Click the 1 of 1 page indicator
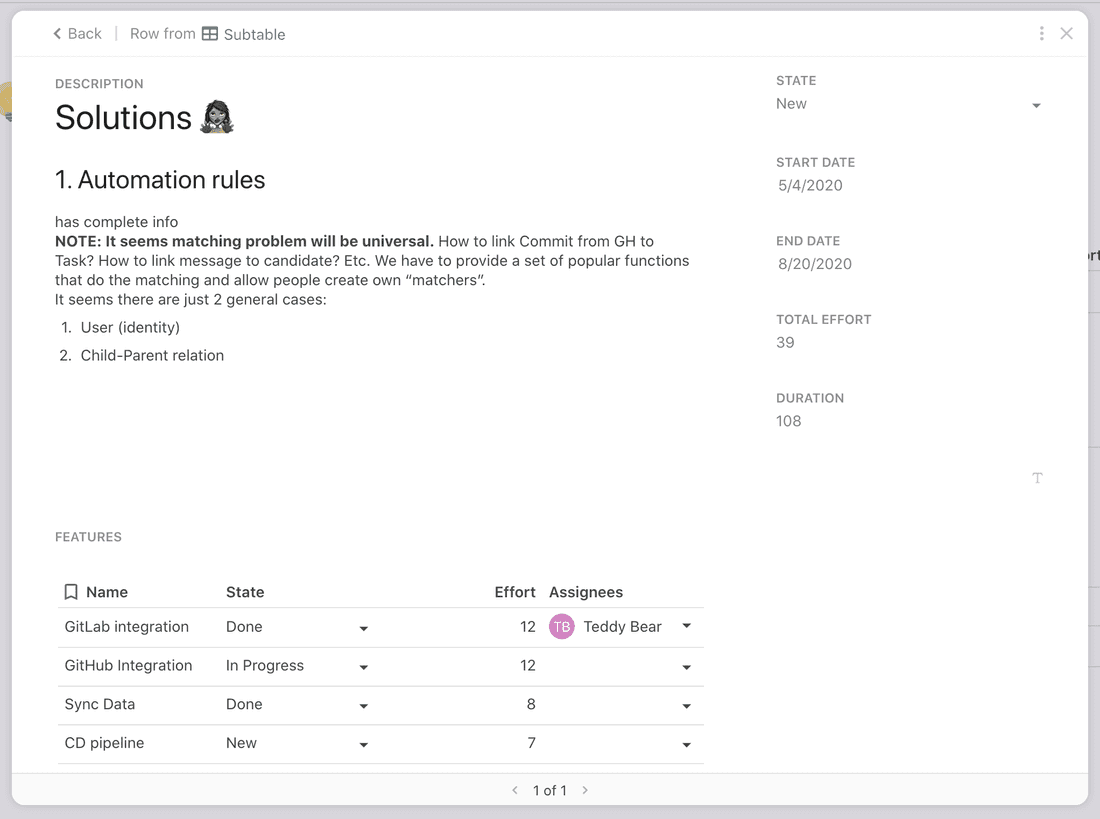The width and height of the screenshot is (1100, 819). coord(550,790)
